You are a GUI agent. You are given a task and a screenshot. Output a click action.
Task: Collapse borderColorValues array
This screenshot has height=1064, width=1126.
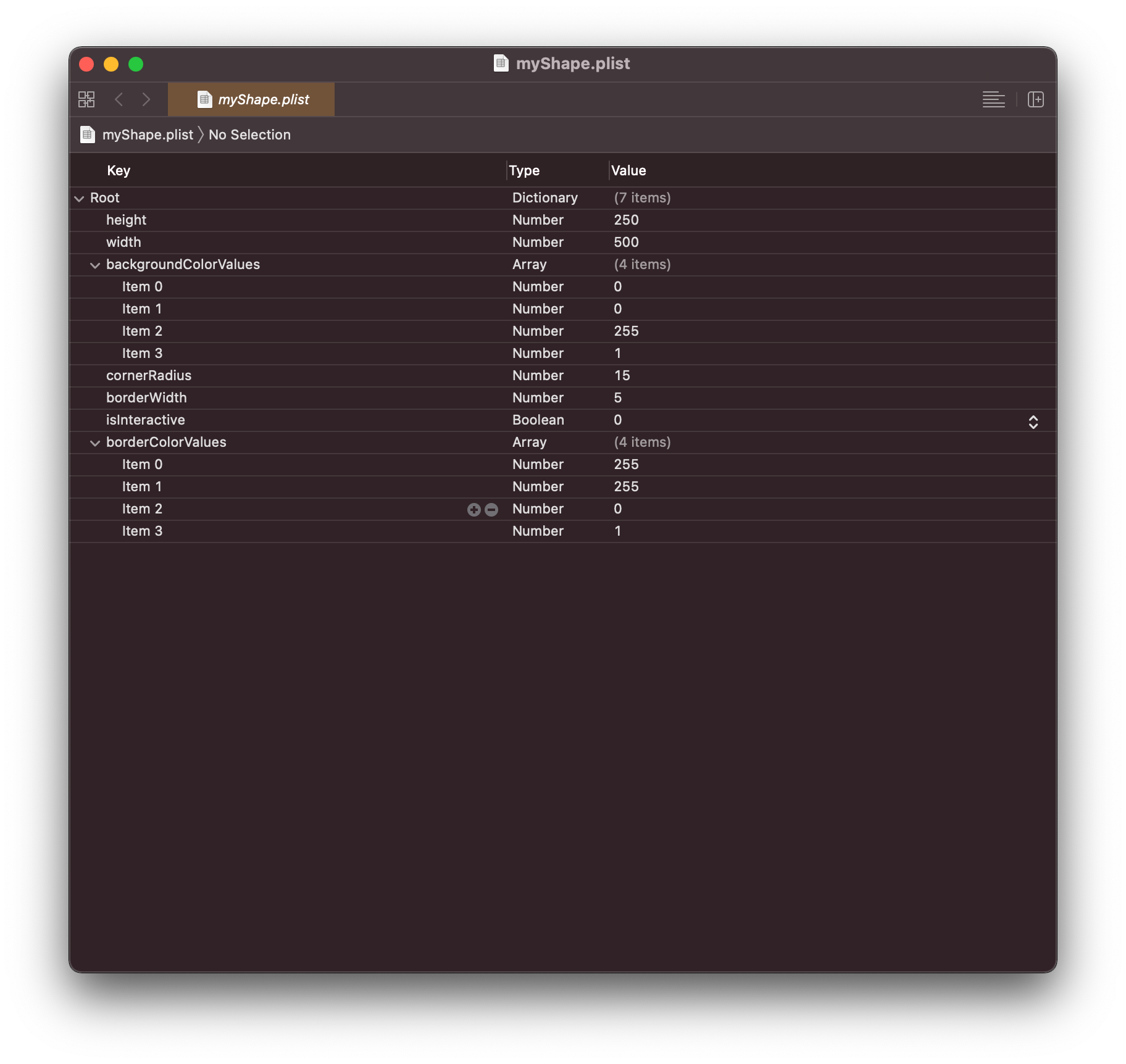tap(95, 443)
